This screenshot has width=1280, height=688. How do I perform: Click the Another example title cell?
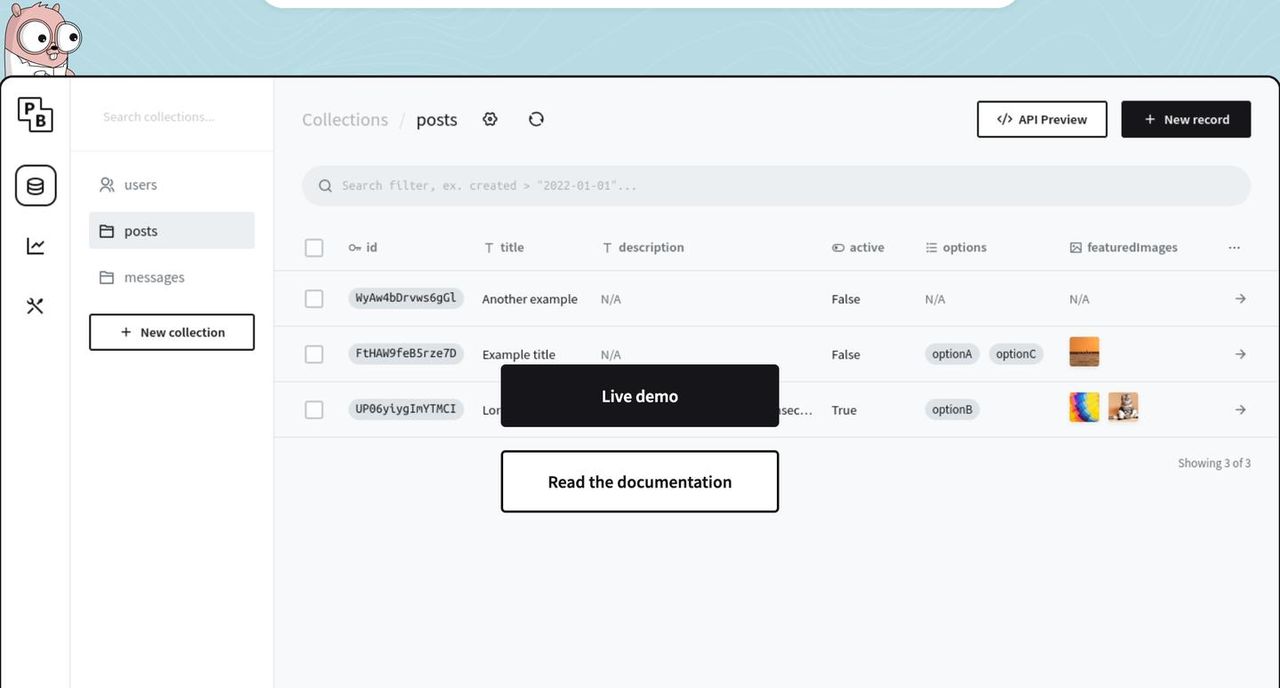click(530, 299)
